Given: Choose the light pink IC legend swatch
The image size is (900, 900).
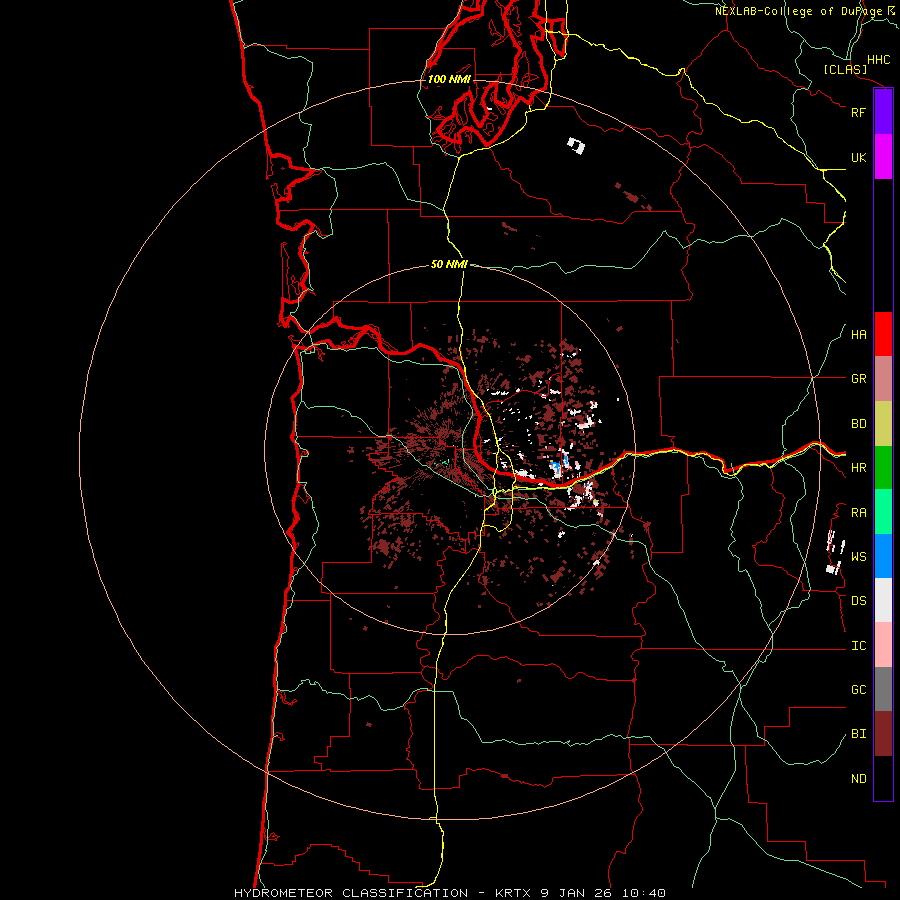Looking at the screenshot, I should click(x=883, y=645).
